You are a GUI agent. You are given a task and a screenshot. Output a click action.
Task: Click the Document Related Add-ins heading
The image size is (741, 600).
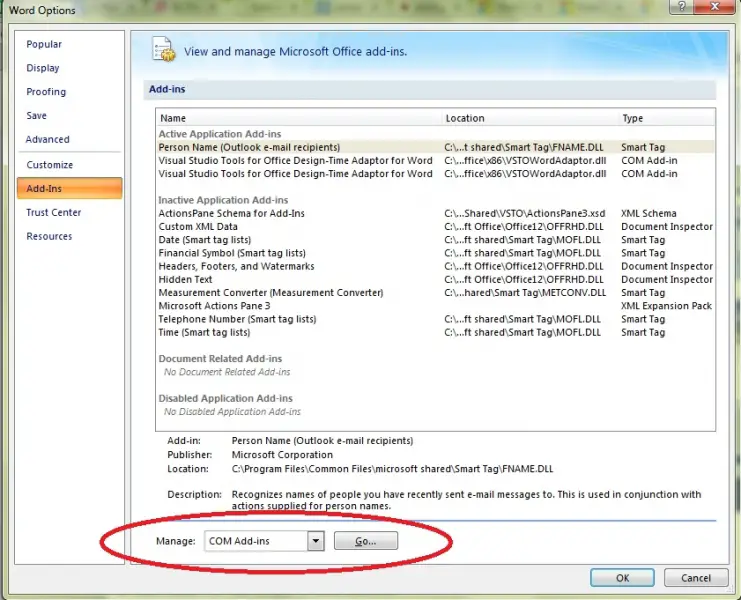220,359
